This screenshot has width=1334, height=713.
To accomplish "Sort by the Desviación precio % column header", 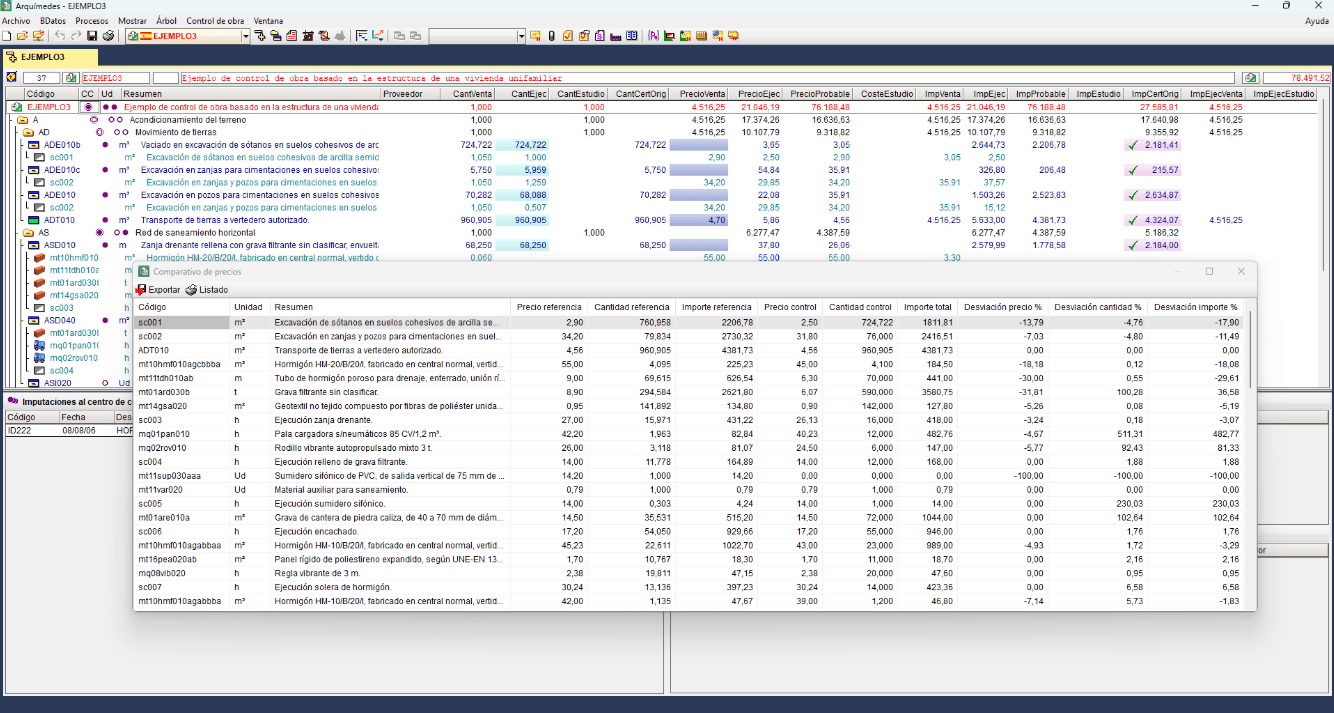I will [x=1001, y=307].
